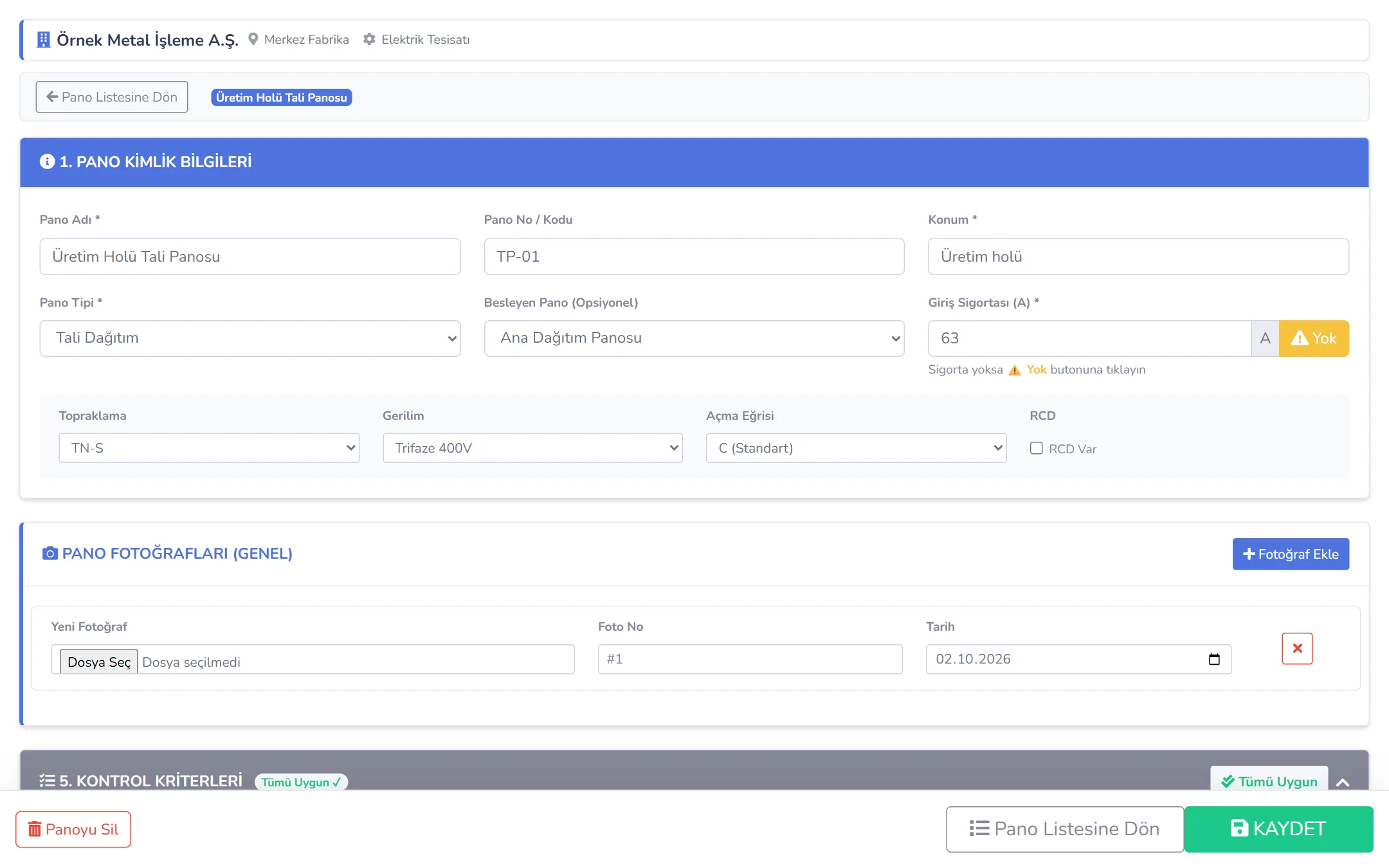Open the Gerilim Trifaze 400V dropdown
This screenshot has height=868, width=1389.
click(532, 448)
